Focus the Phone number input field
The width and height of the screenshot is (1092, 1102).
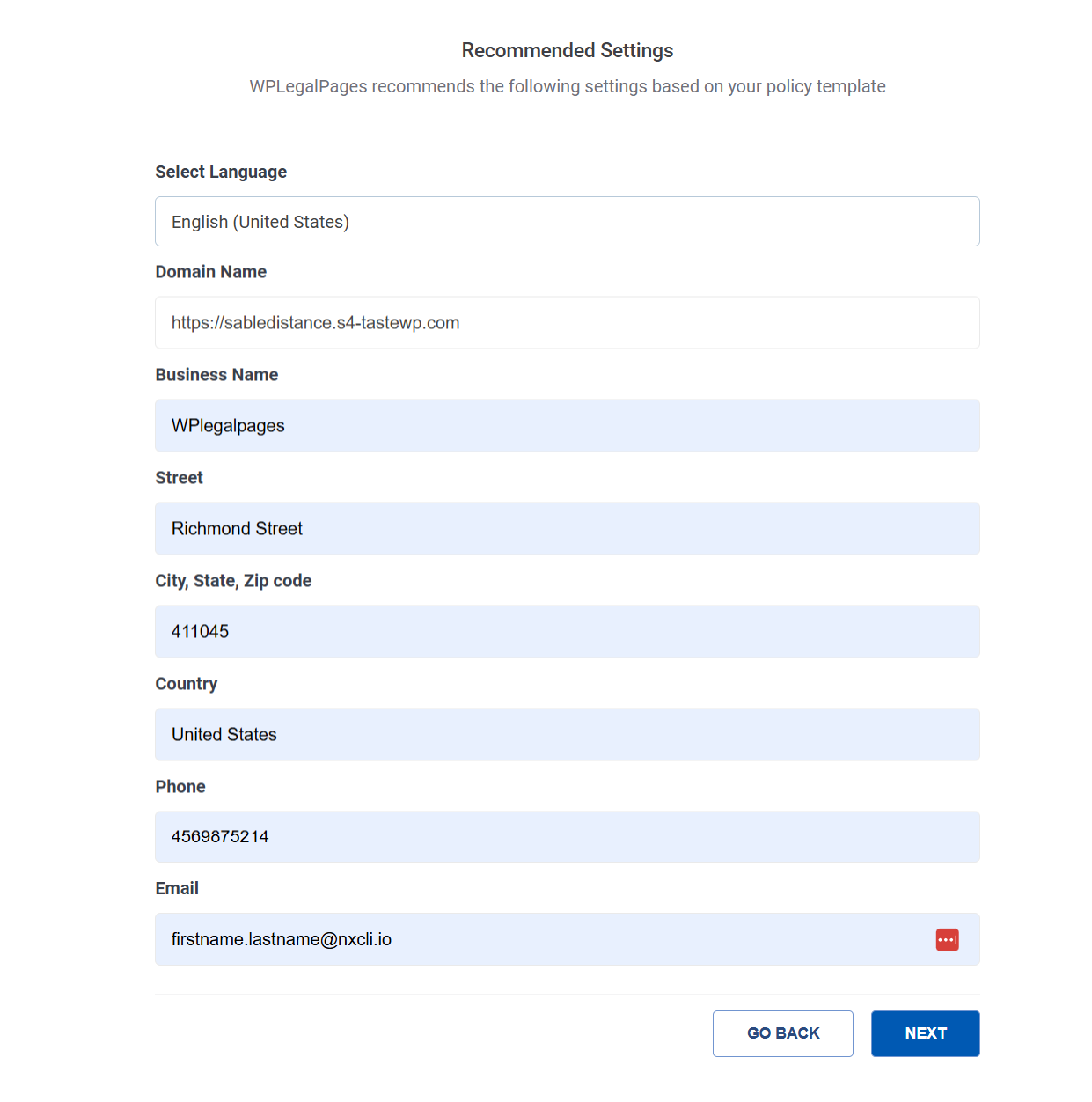click(567, 837)
